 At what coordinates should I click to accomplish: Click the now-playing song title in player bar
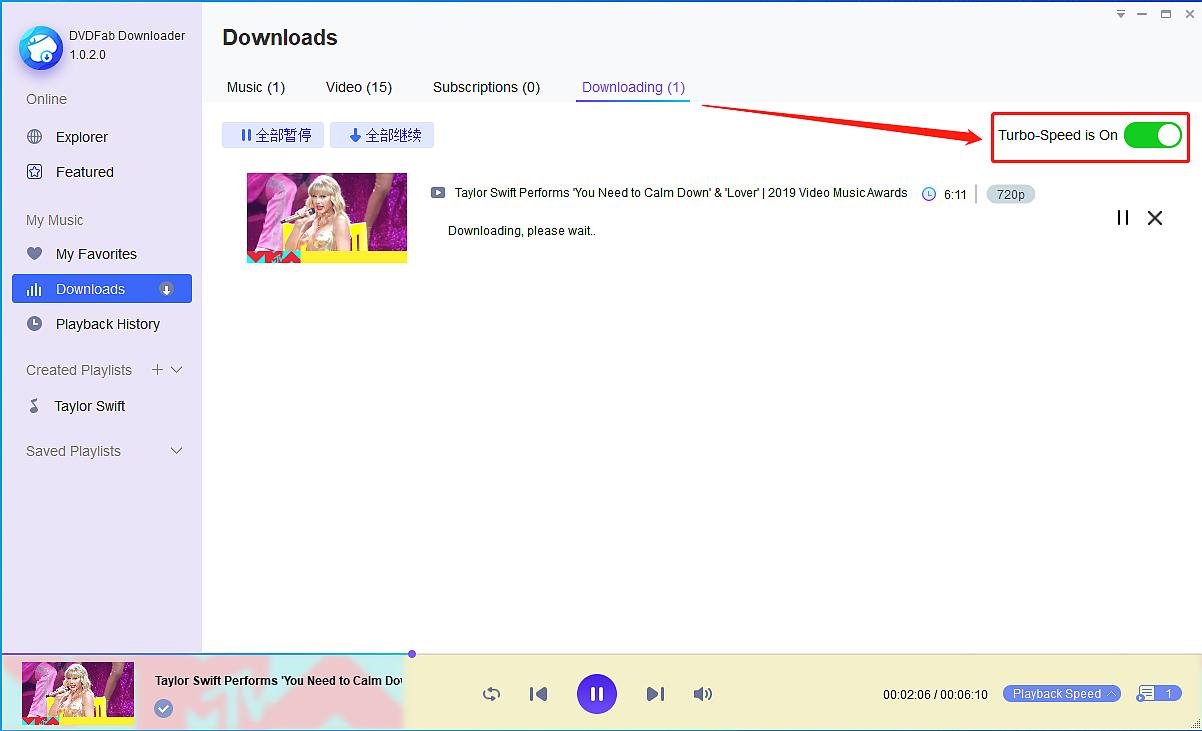(x=279, y=680)
